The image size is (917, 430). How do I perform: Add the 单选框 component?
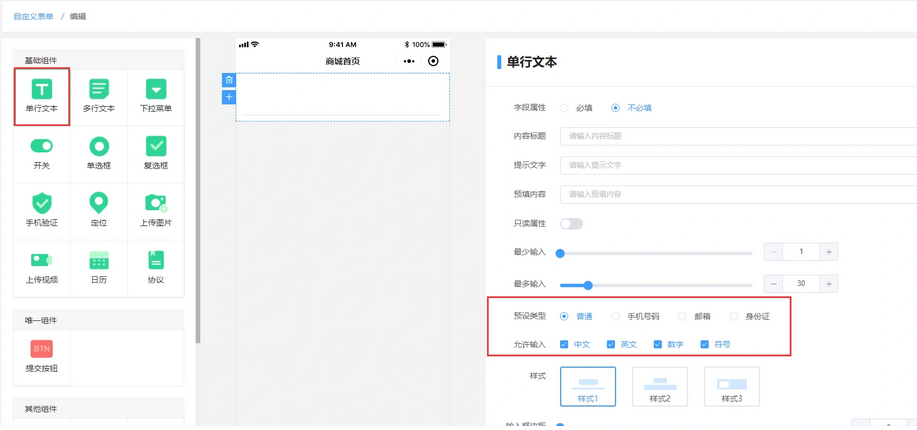[99, 147]
